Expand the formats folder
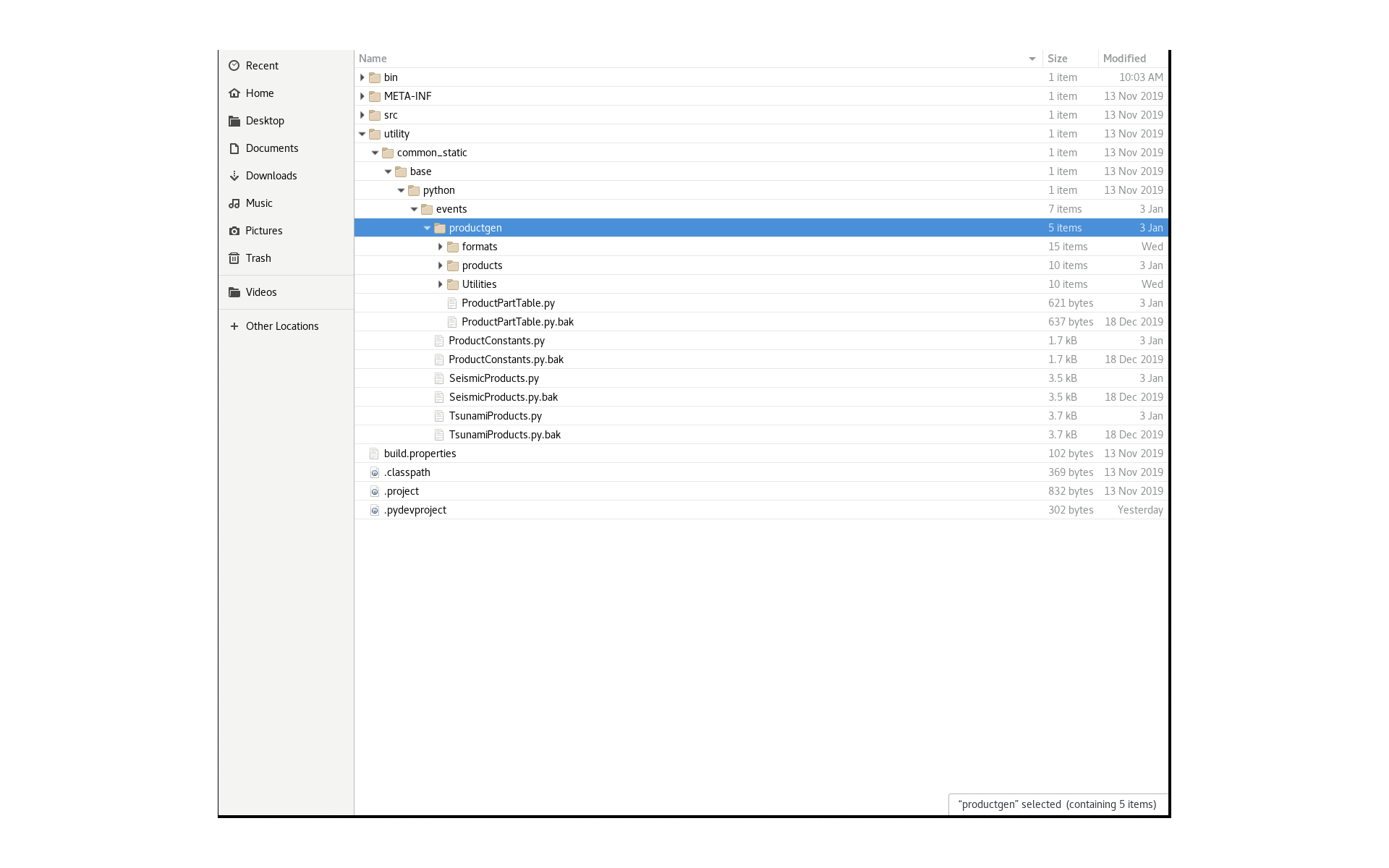The image size is (1389, 868). (440, 247)
